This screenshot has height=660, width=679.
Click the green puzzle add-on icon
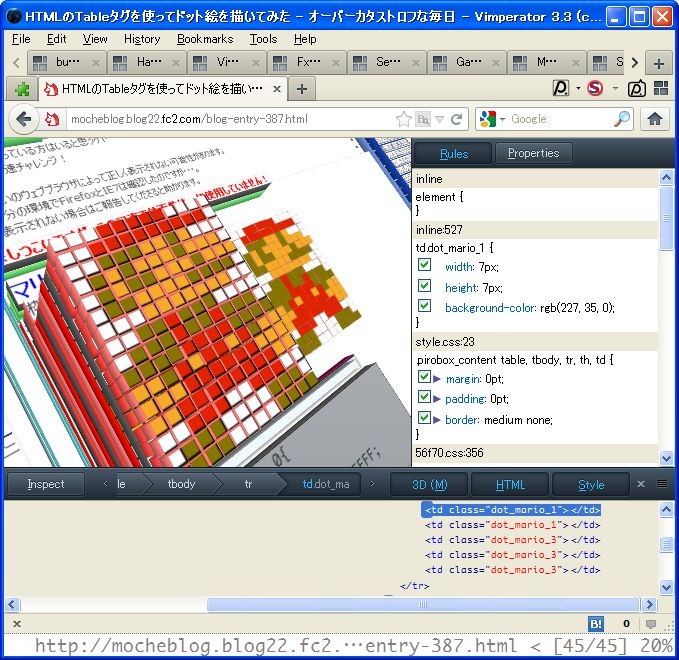click(22, 90)
